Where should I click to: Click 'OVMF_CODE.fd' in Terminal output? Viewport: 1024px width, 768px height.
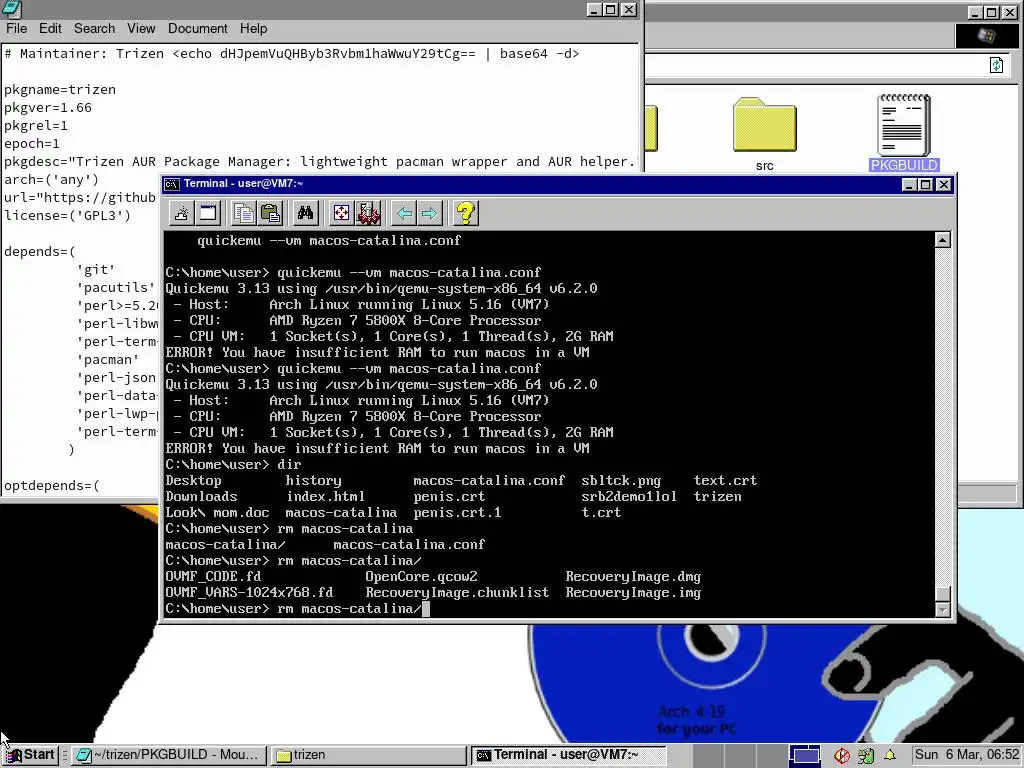[213, 577]
